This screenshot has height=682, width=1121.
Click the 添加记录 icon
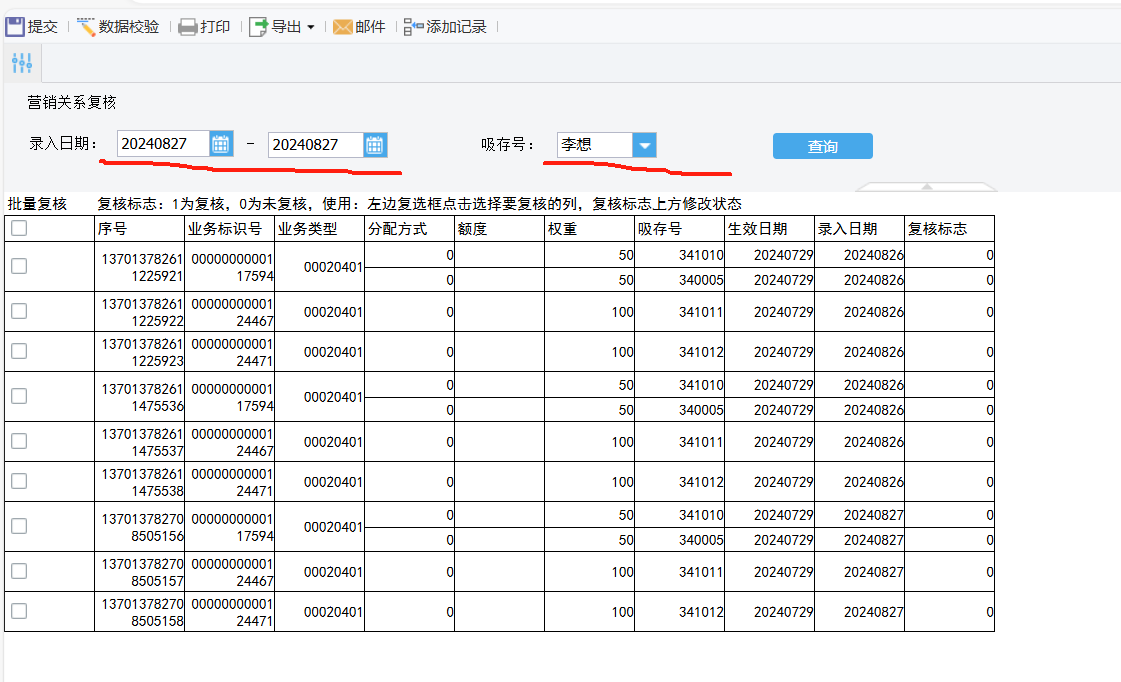(x=413, y=27)
